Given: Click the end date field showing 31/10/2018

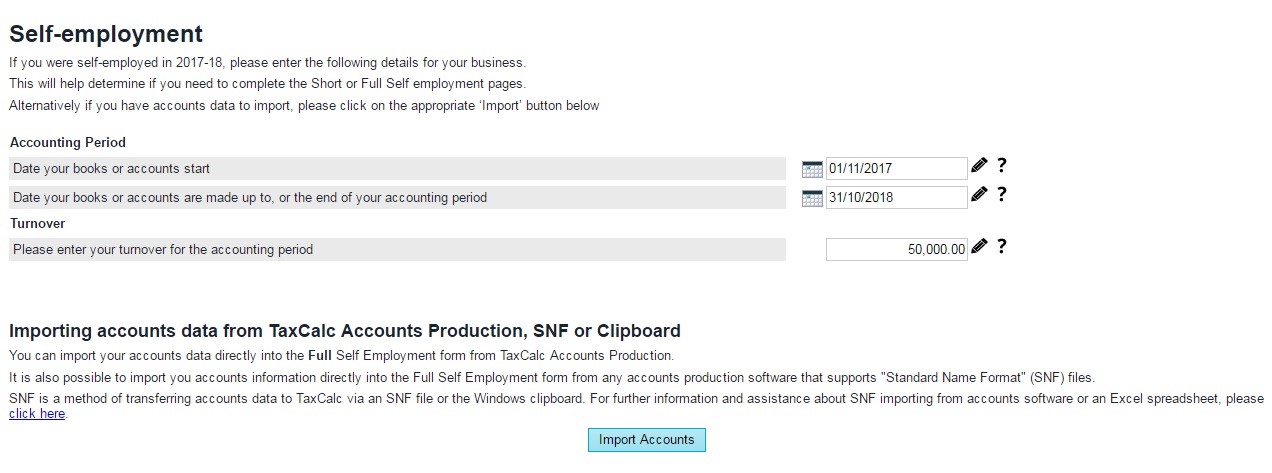Looking at the screenshot, I should [896, 198].
